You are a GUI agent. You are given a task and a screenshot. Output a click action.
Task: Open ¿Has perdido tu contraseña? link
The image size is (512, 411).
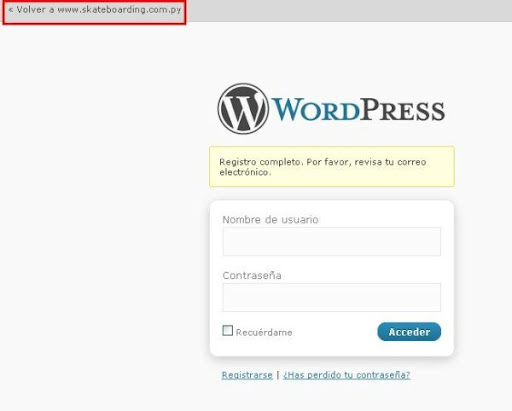coord(347,375)
